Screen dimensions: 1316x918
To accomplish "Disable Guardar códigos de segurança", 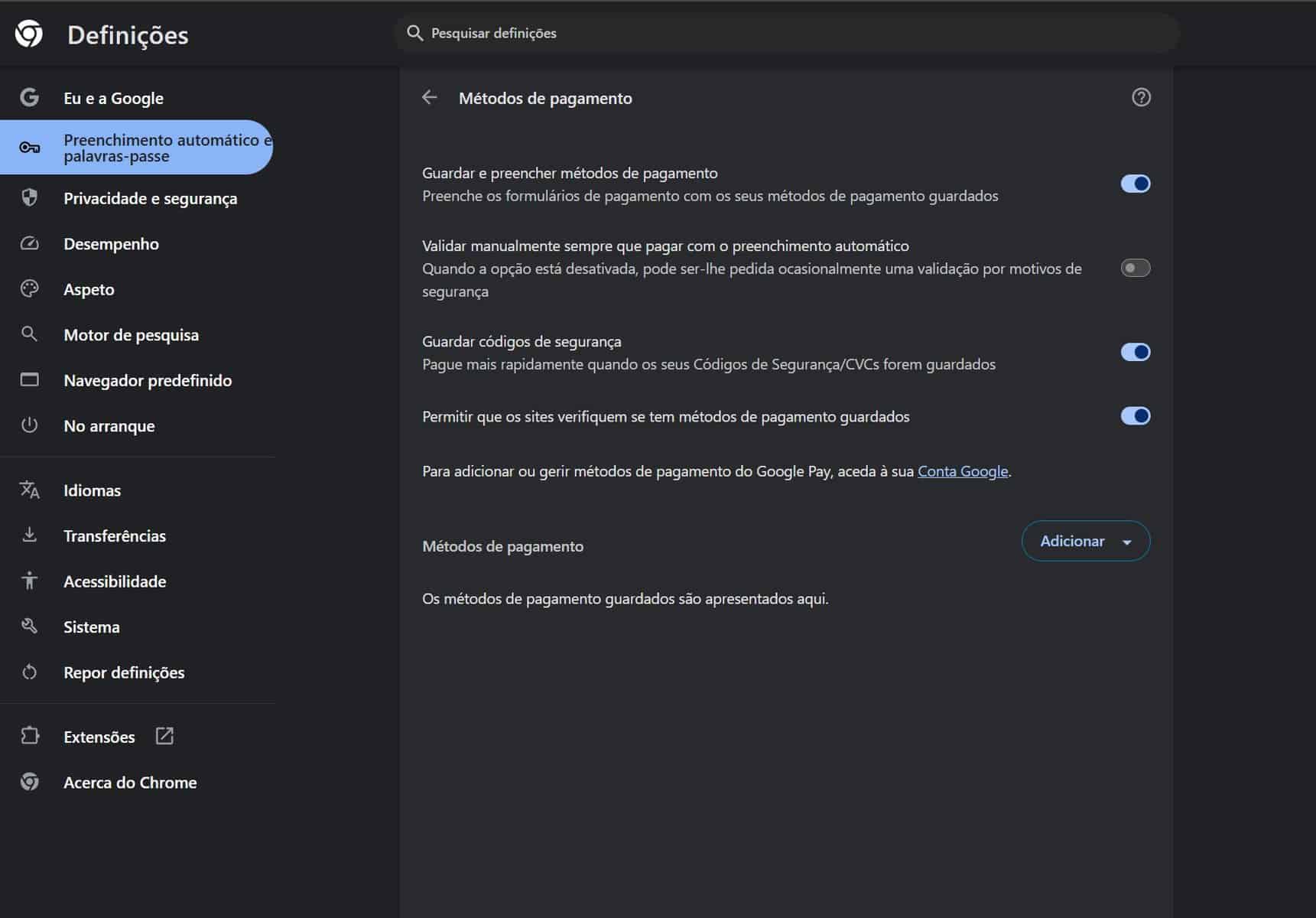I will 1136,352.
